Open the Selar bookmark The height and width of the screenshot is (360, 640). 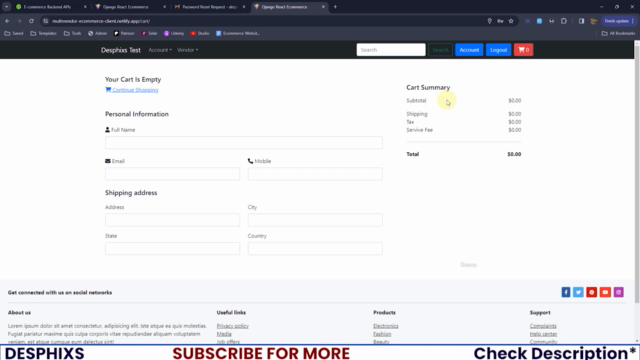point(149,33)
